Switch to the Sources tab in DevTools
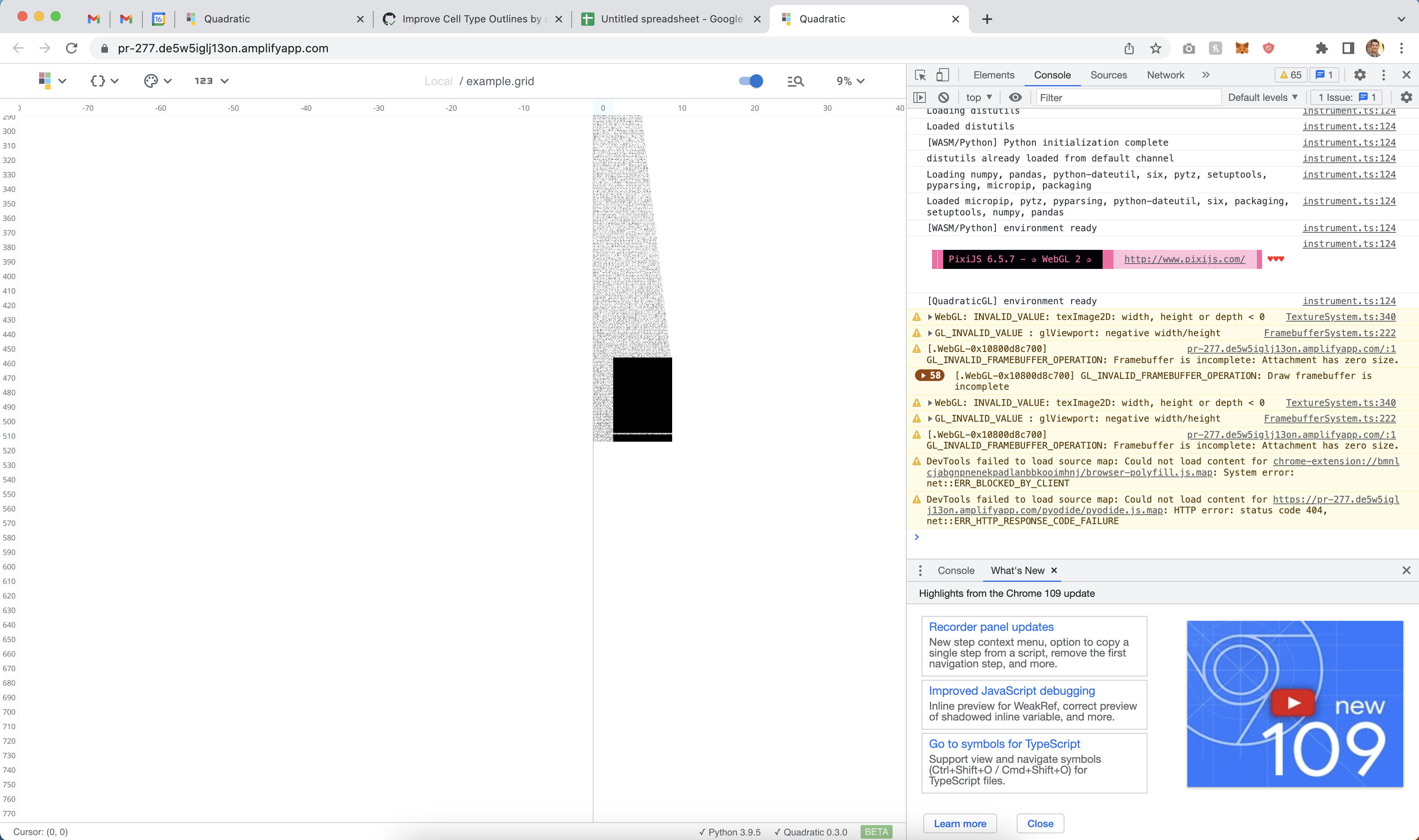Viewport: 1419px width, 840px height. pos(1109,74)
